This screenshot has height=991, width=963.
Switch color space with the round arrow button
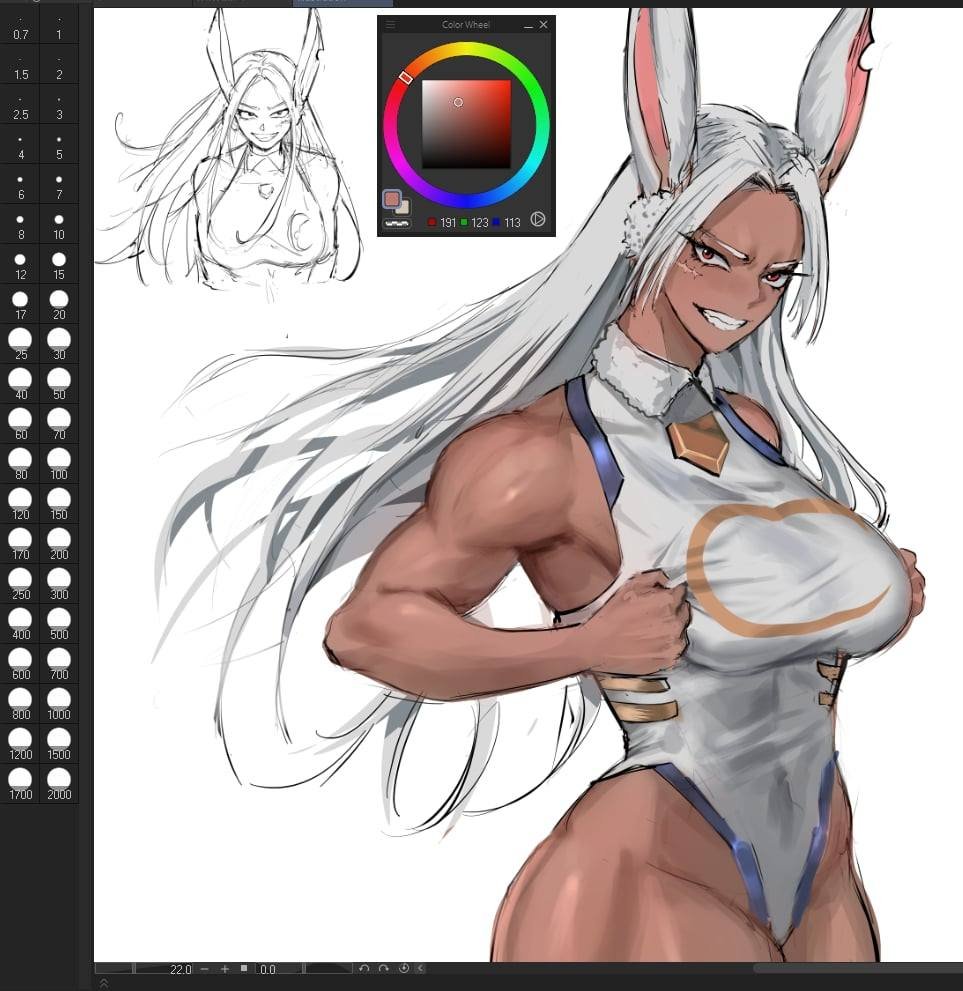538,219
